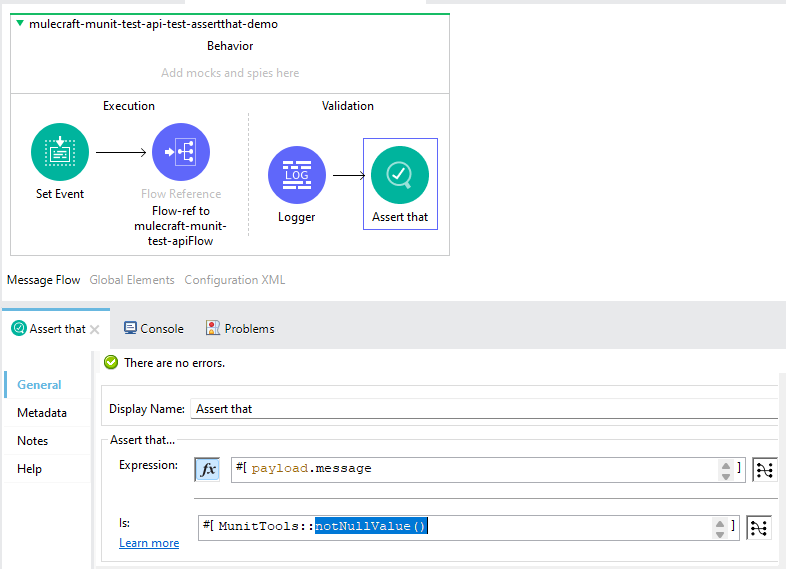Image resolution: width=786 pixels, height=569 pixels.
Task: Switch to the Console tab
Action: pyautogui.click(x=153, y=328)
